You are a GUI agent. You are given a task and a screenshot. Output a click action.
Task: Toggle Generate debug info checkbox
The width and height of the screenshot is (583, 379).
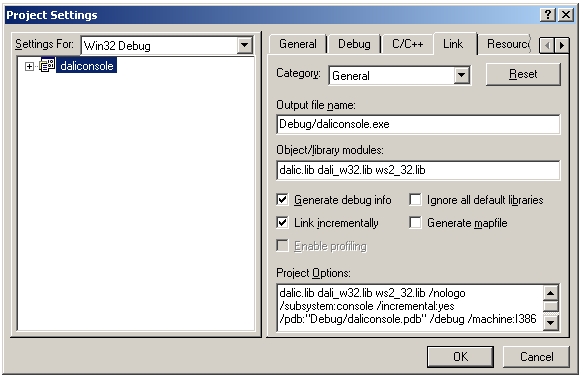tap(282, 200)
